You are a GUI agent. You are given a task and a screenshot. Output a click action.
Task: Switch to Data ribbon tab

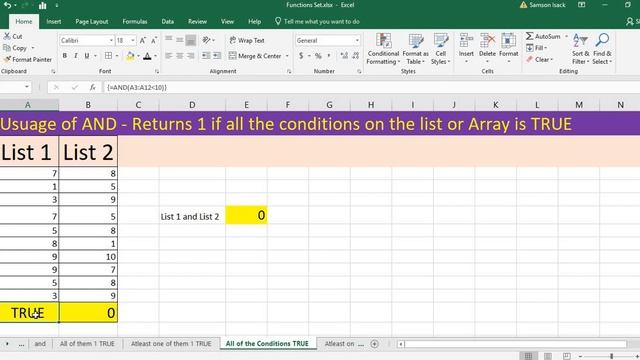pos(167,22)
